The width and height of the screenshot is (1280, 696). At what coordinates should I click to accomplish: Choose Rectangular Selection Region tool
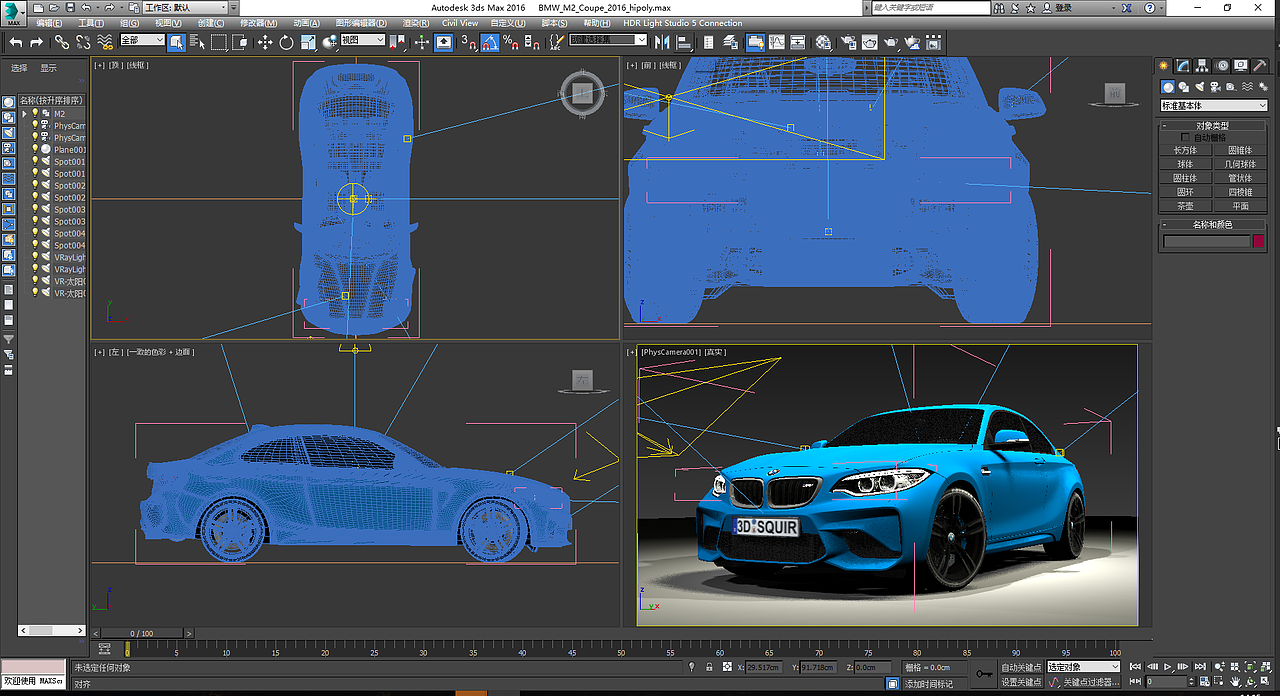219,42
